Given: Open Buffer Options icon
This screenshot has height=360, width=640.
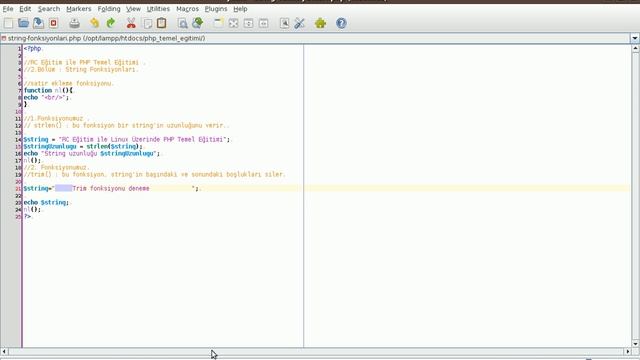Looking at the screenshot, I should (x=284, y=23).
